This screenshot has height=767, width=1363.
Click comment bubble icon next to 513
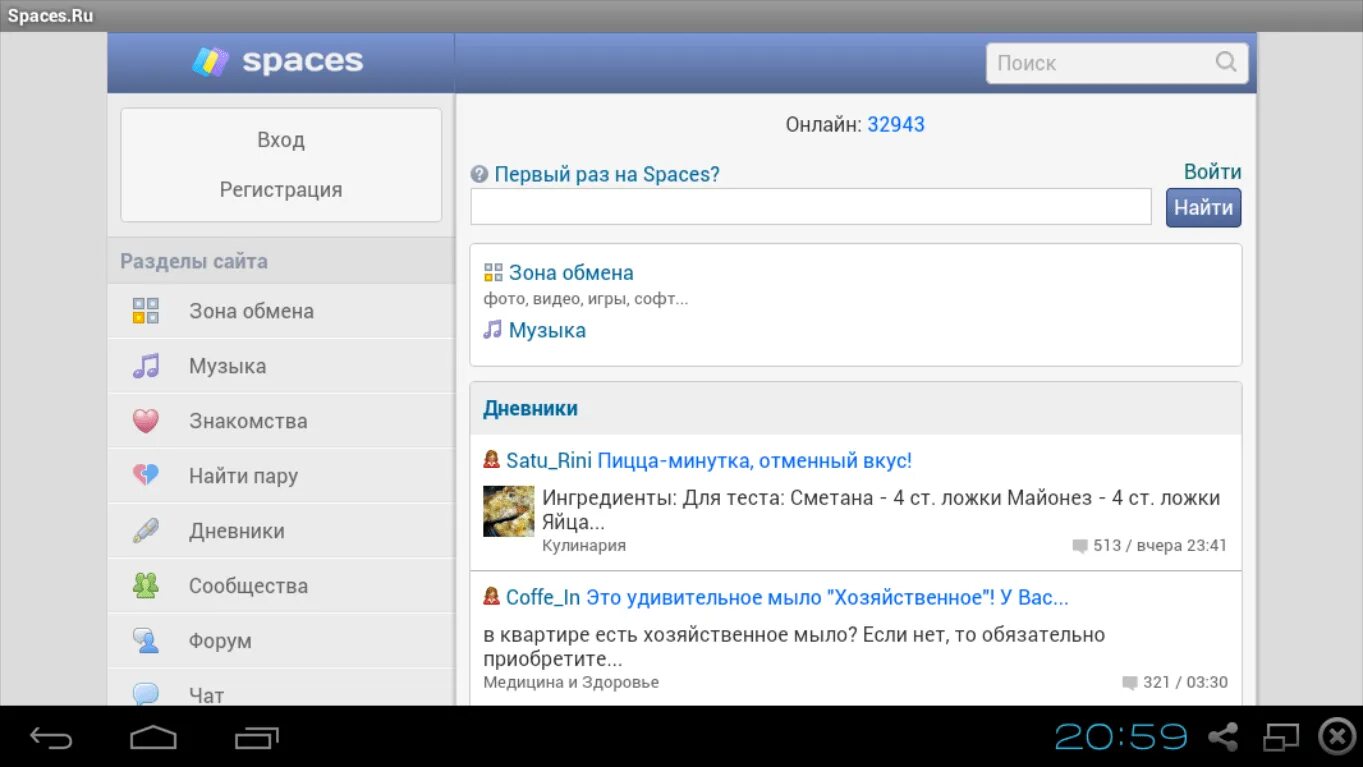pyautogui.click(x=1080, y=546)
